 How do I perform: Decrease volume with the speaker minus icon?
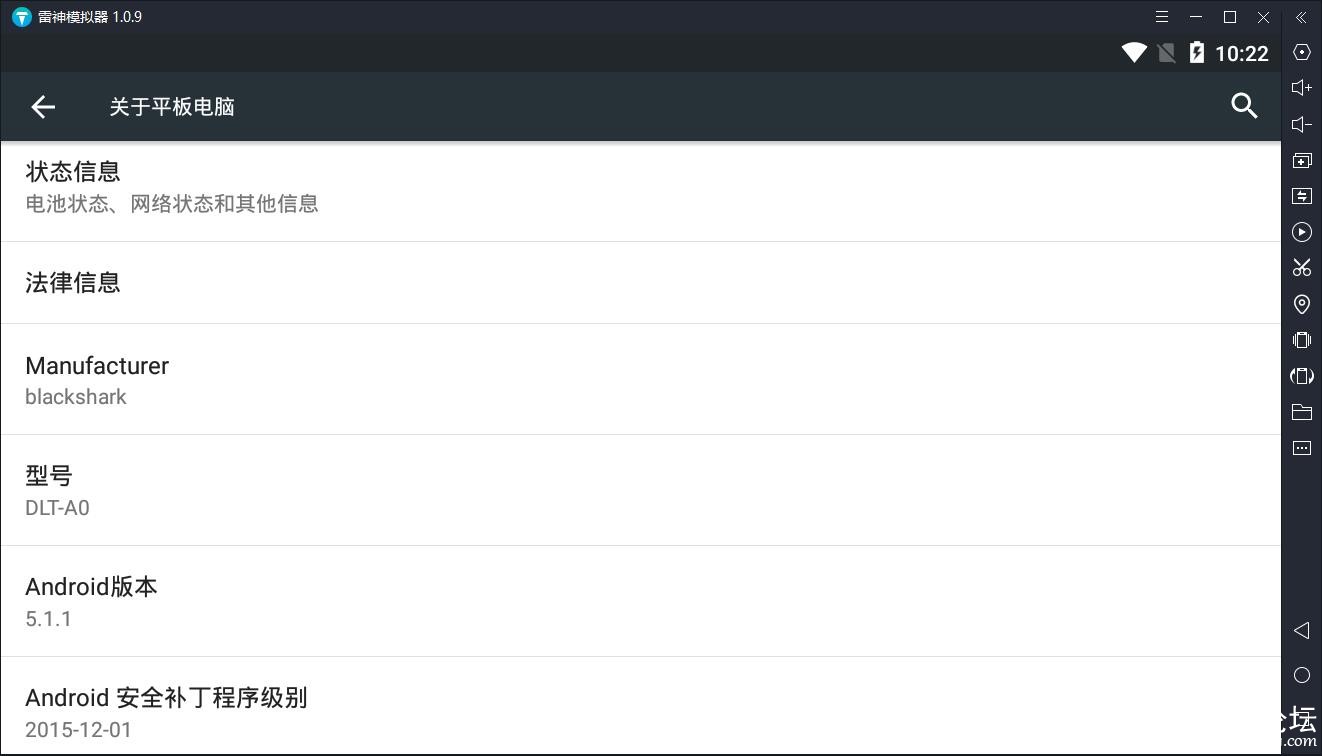coord(1301,124)
